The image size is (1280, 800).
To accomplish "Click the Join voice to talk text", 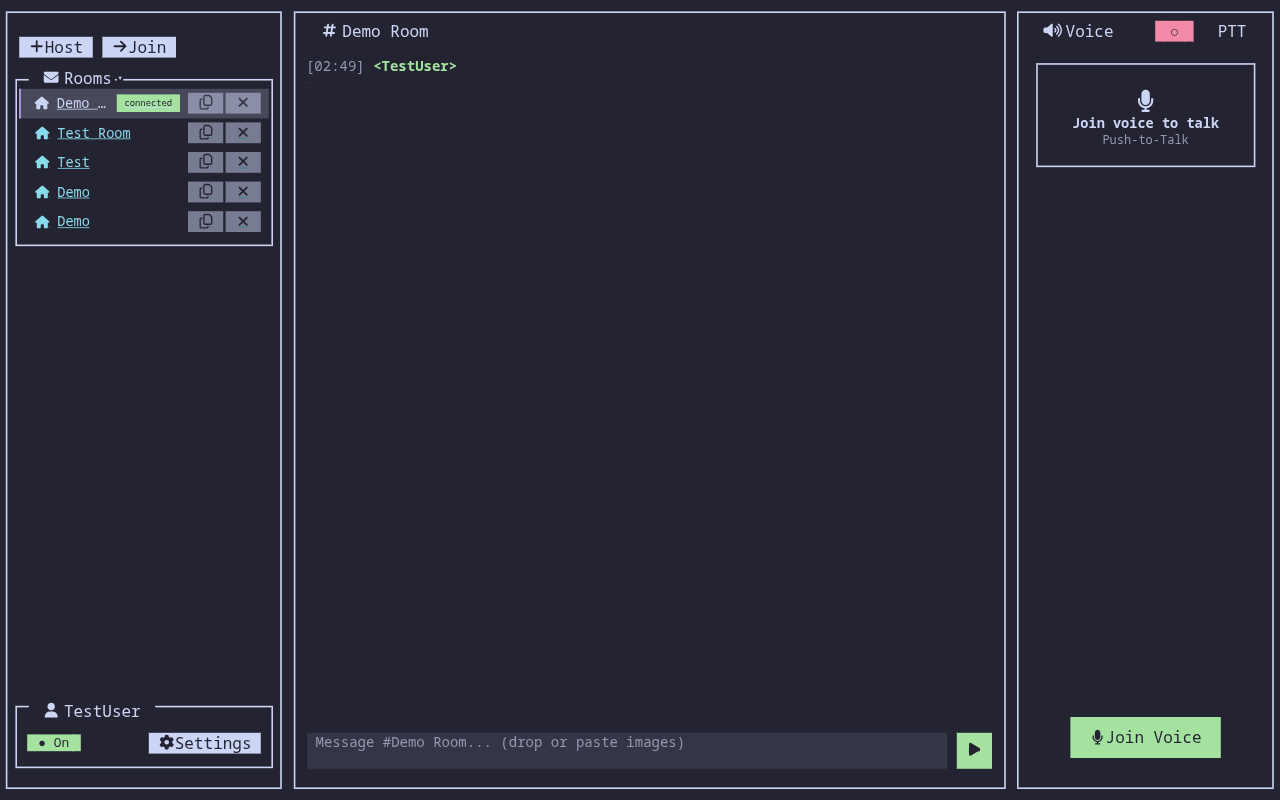I will [x=1146, y=123].
